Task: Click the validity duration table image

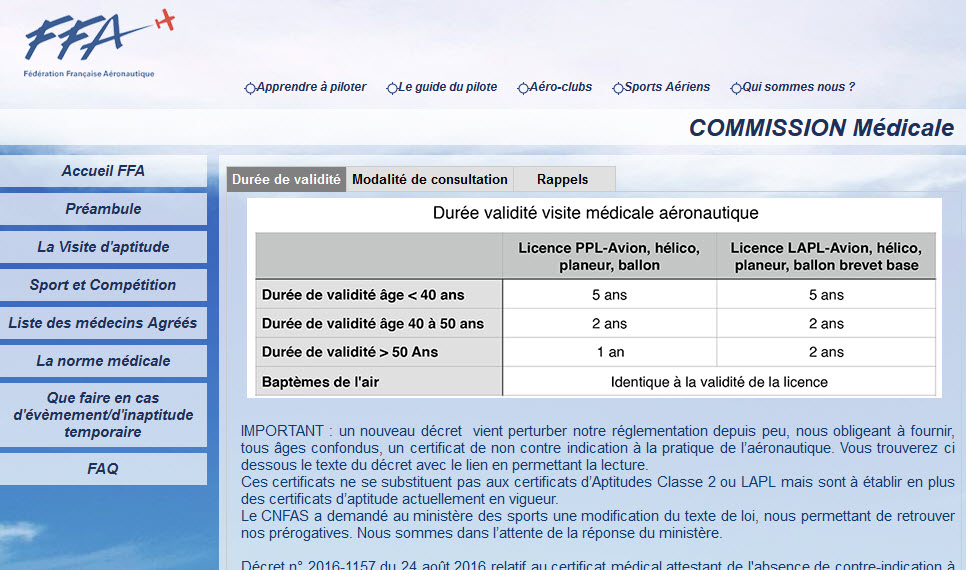Action: (594, 298)
